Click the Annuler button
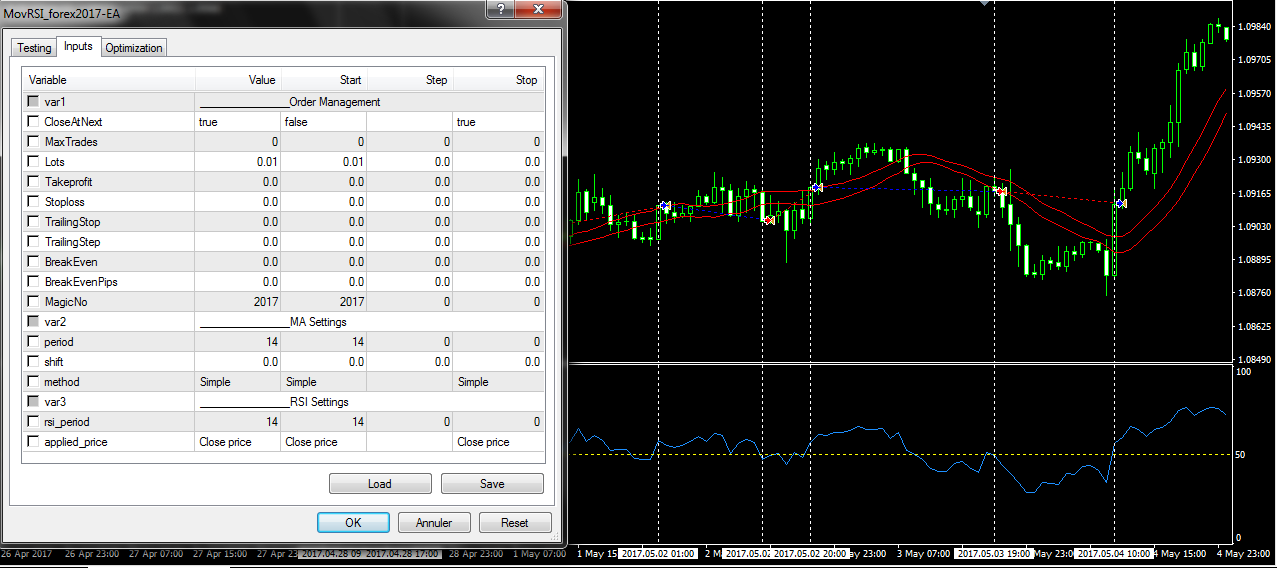This screenshot has width=1280, height=568. pos(434,522)
